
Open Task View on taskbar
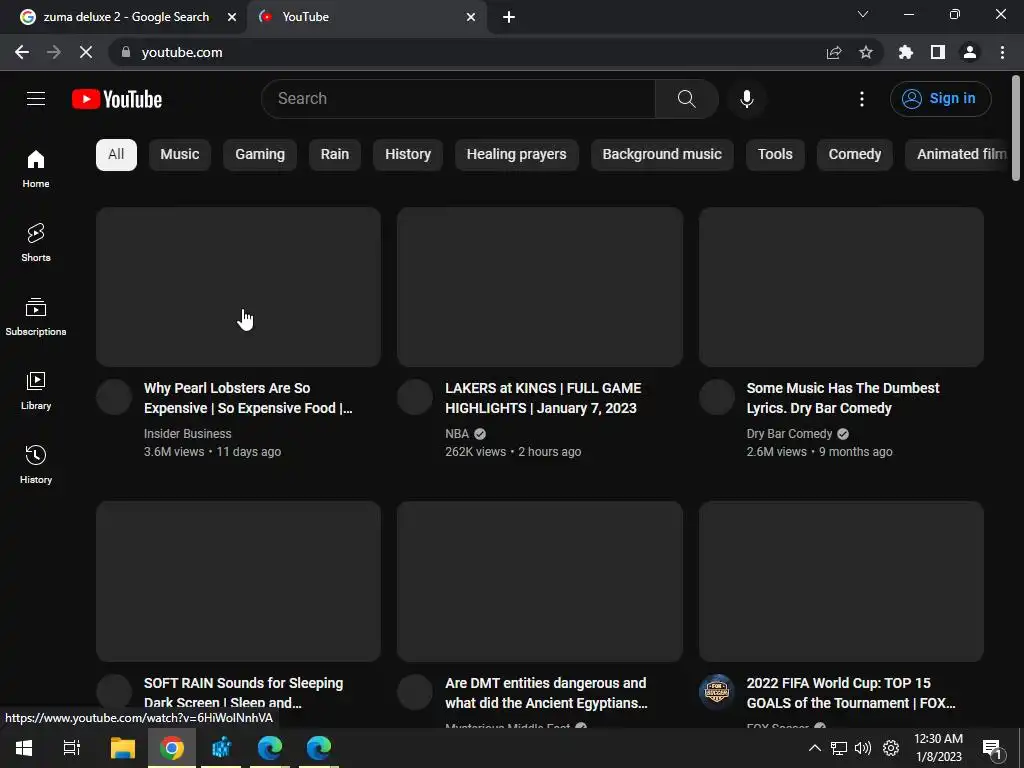(72, 748)
